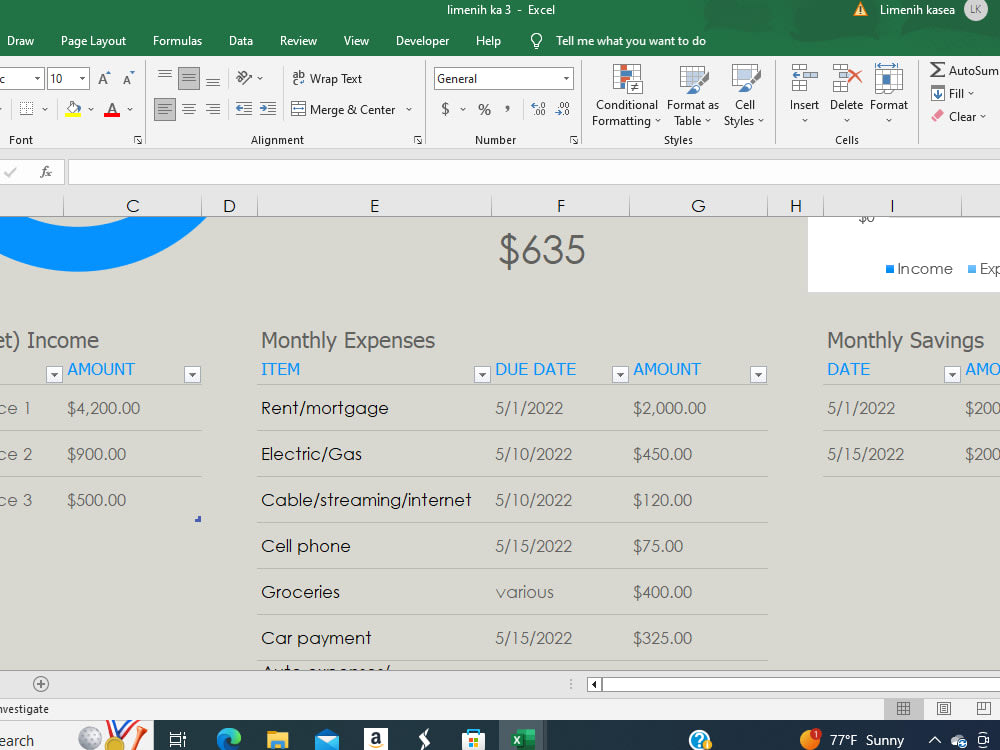
Task: Add a new sheet with plus button
Action: [x=41, y=684]
